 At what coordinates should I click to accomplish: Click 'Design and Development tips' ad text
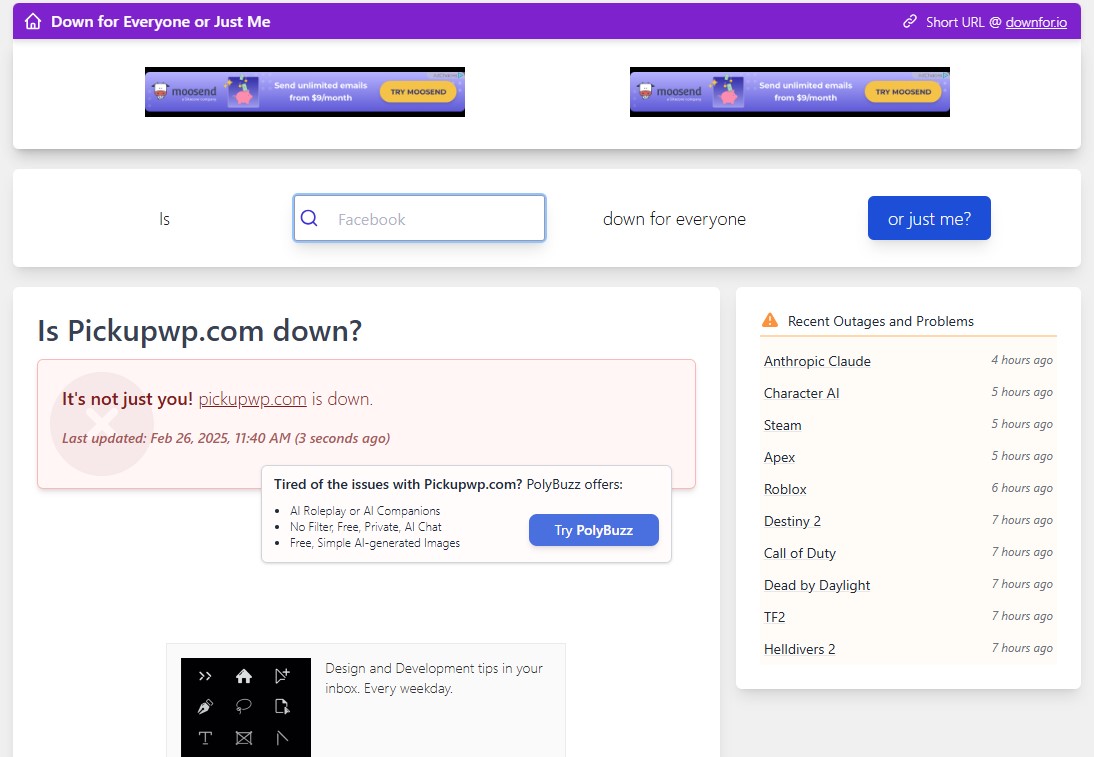point(433,678)
